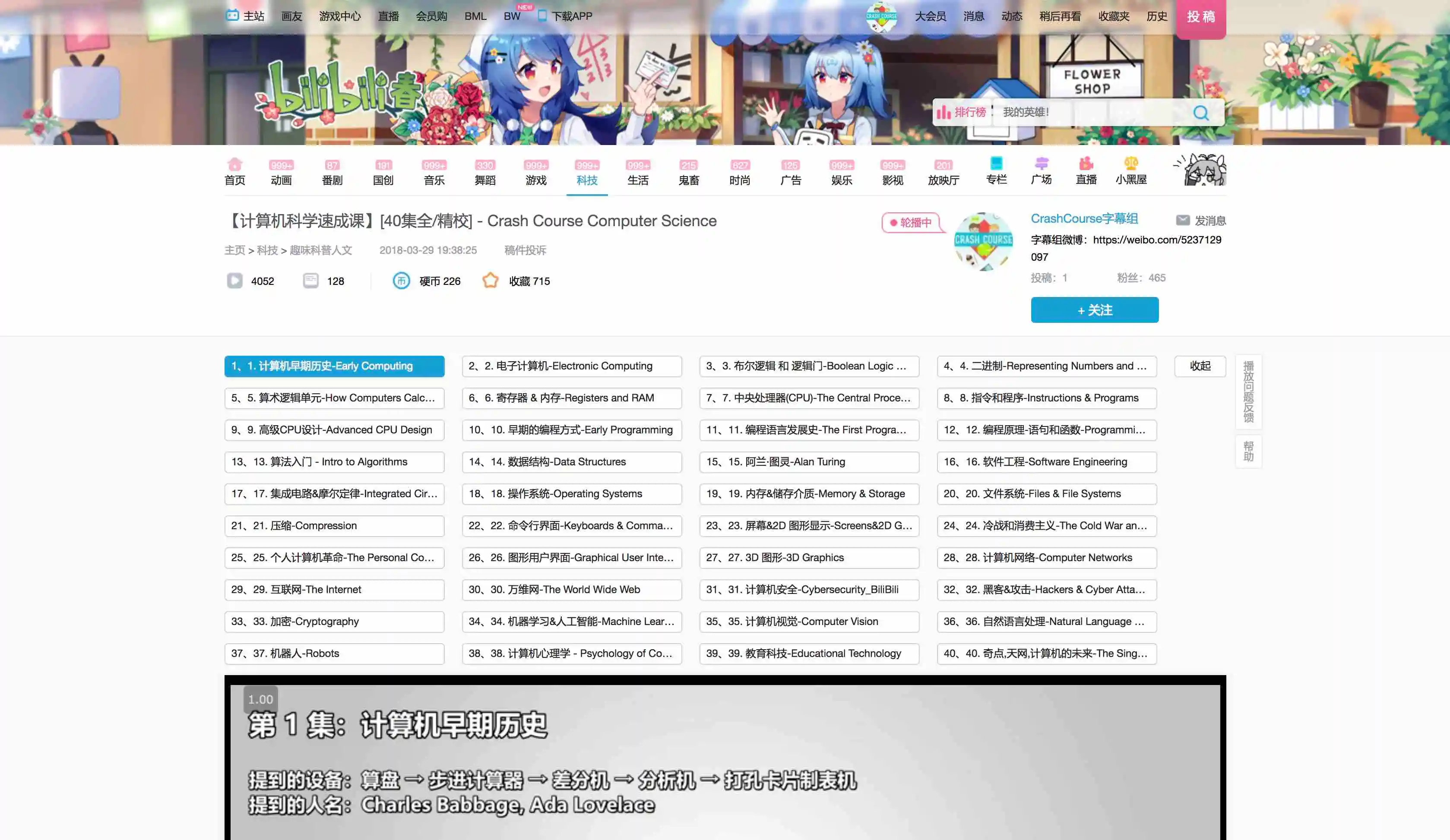Viewport: 1450px width, 840px height.
Task: Collapse the episode list via 收起
Action: click(x=1200, y=366)
